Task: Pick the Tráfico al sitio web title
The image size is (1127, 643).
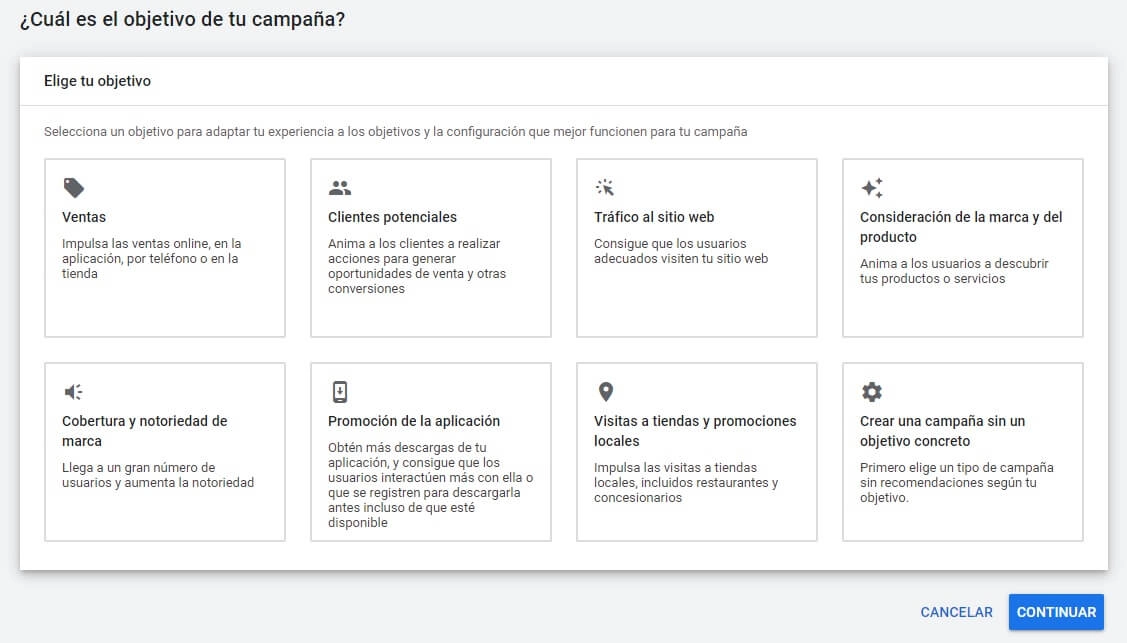Action: coord(654,217)
